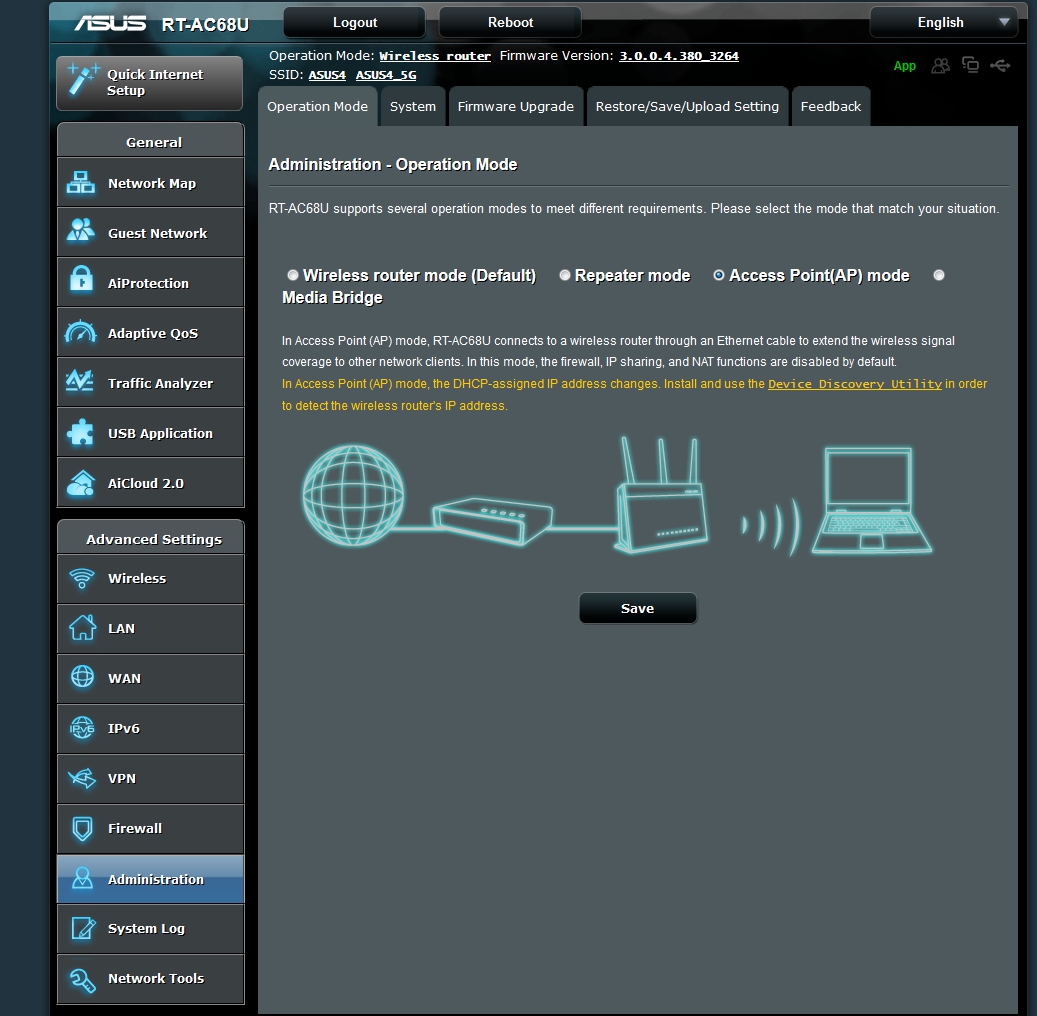Open AiProtection lock icon
This screenshot has width=1037, height=1016.
[81, 279]
